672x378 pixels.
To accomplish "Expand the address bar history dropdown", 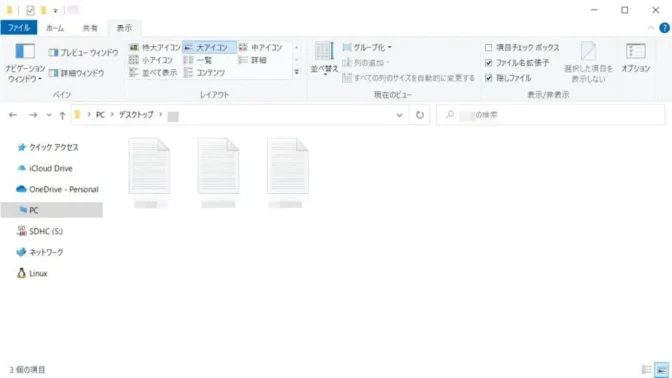I will click(x=399, y=115).
